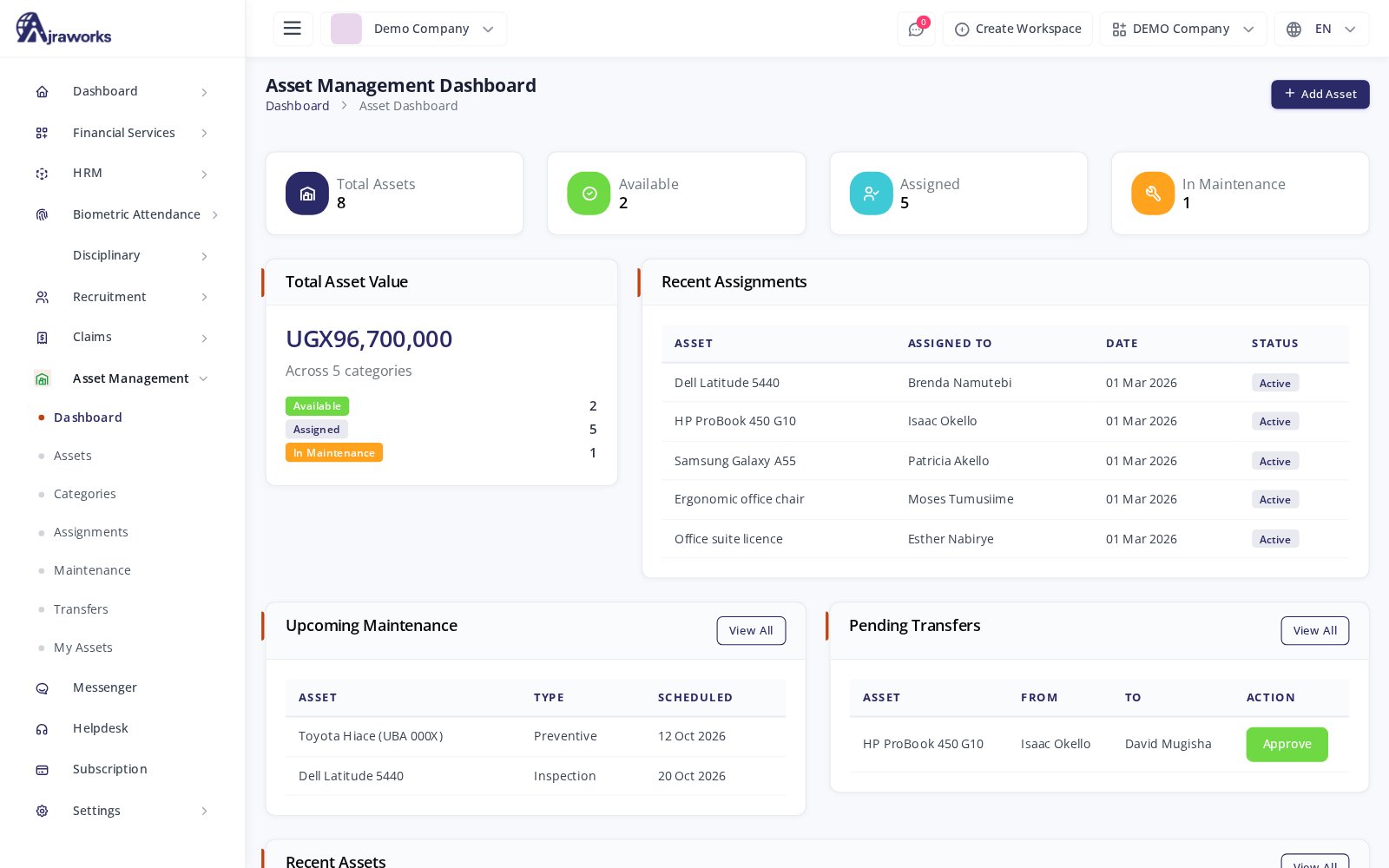This screenshot has width=1389, height=868.
Task: Click the green Available status badge
Action: click(x=317, y=406)
